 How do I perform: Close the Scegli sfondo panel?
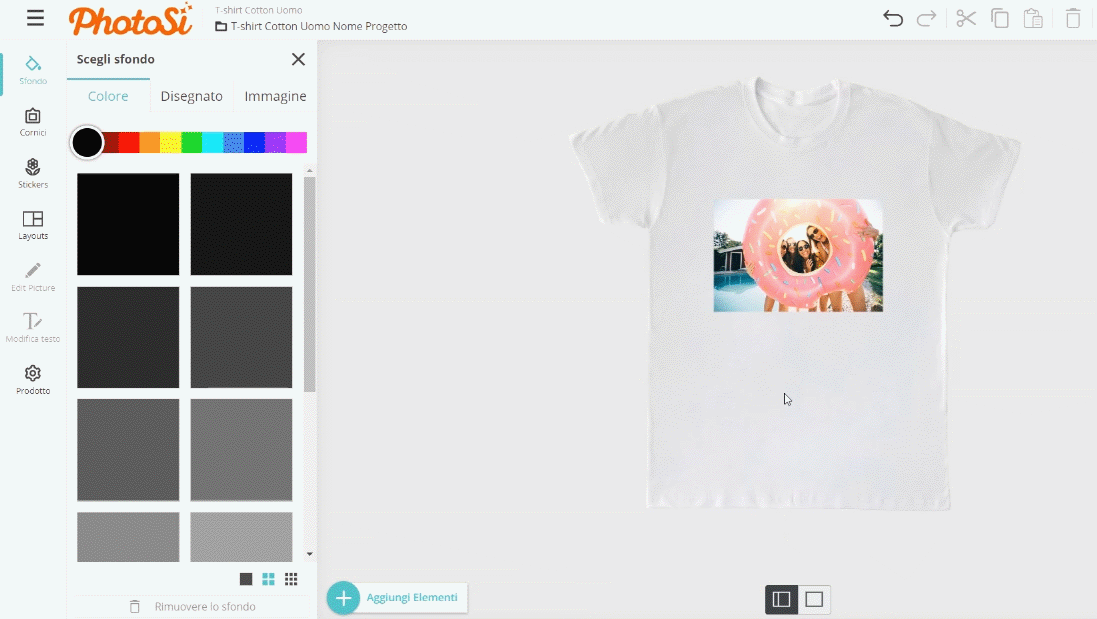point(298,59)
